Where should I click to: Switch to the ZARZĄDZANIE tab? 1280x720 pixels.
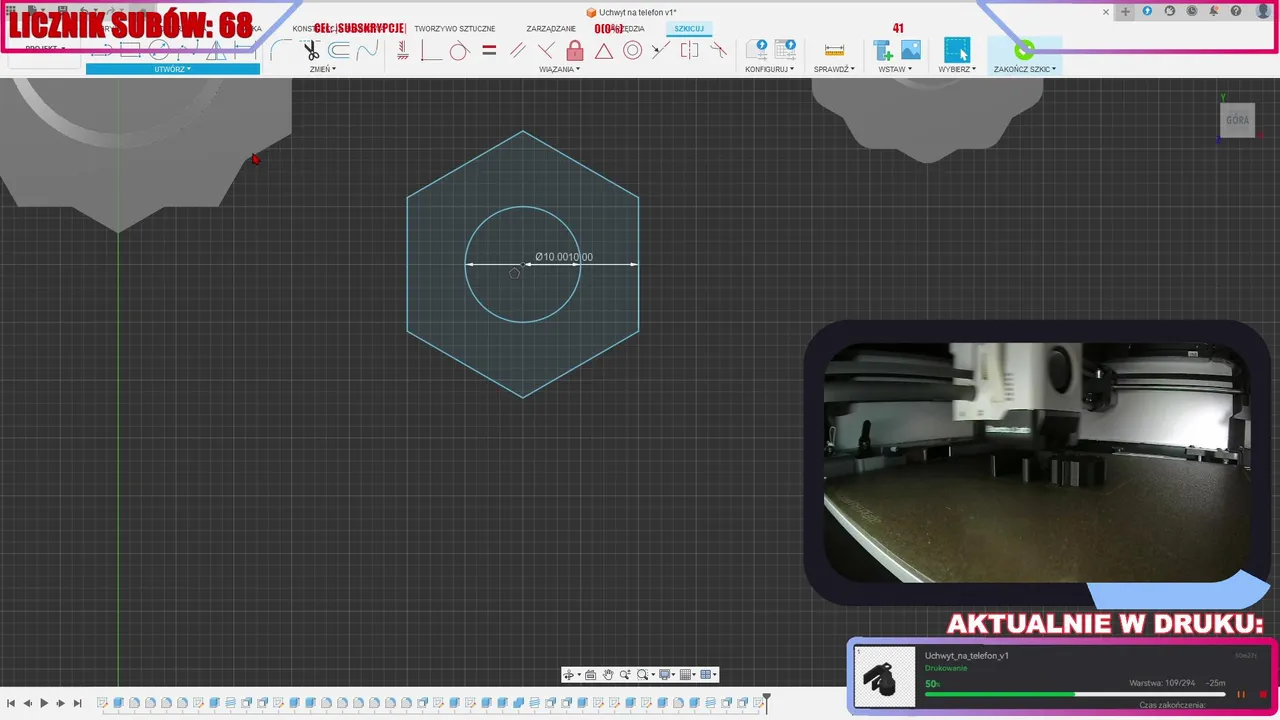[x=551, y=29]
